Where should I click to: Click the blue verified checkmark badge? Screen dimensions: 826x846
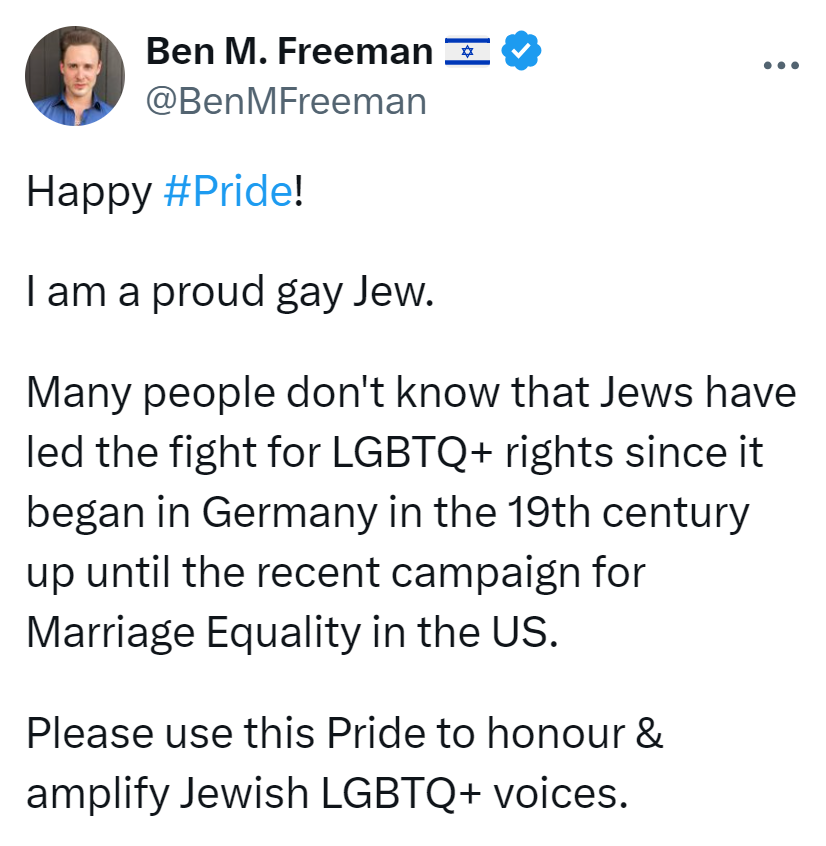point(520,51)
